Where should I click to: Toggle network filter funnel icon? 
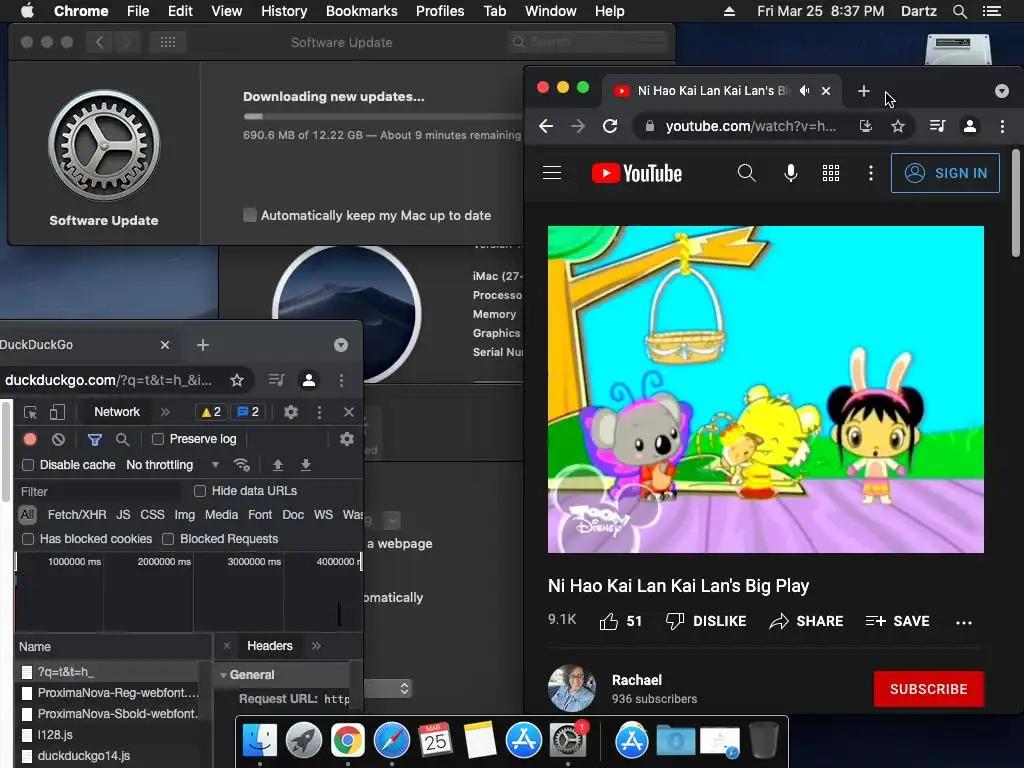click(95, 440)
